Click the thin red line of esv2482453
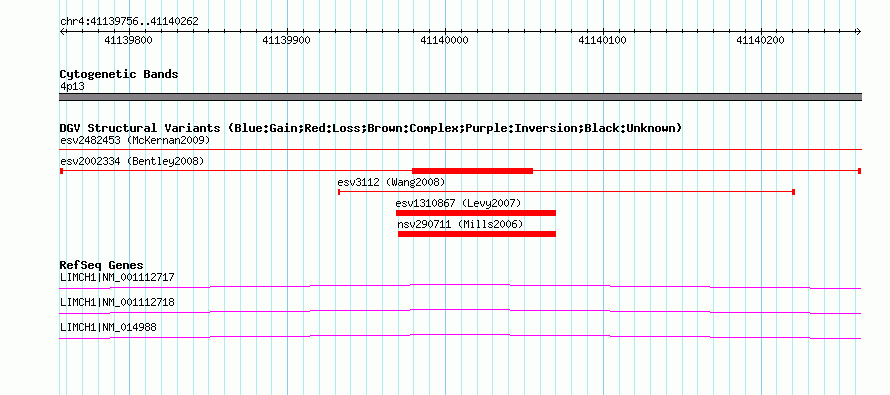Image resolution: width=890 pixels, height=395 pixels. pos(460,149)
